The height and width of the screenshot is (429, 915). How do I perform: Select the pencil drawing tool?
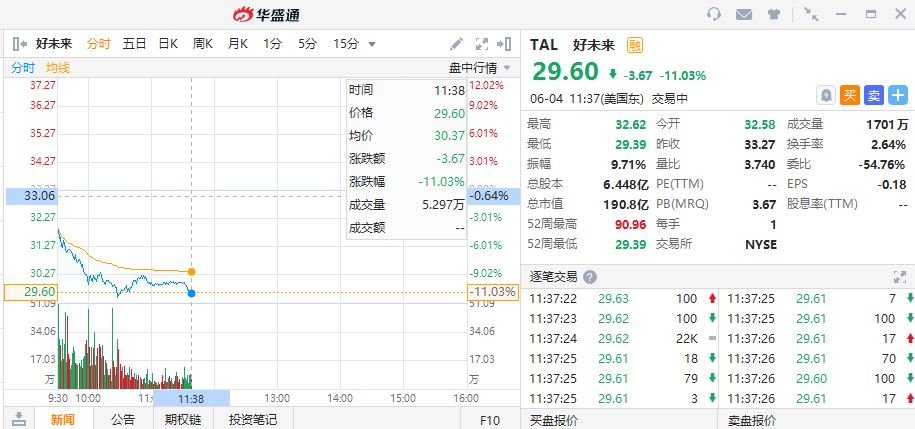click(456, 44)
